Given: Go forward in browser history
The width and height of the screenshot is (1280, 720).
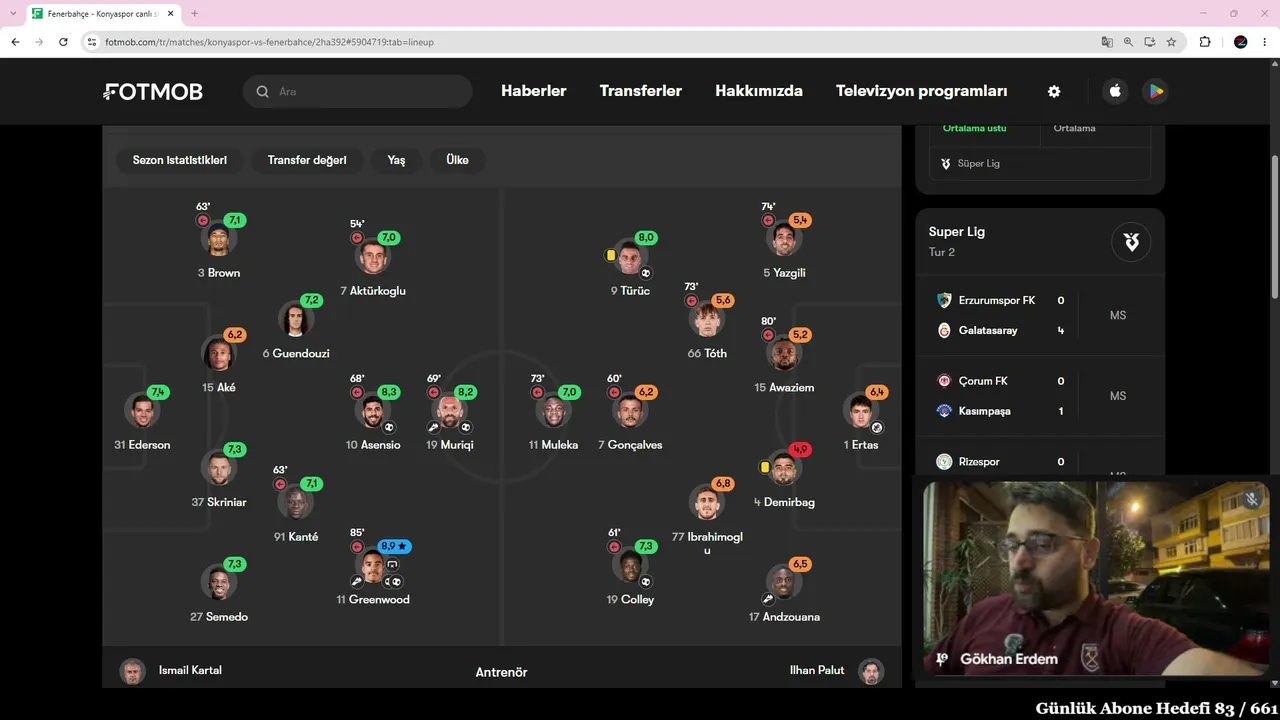Looking at the screenshot, I should (39, 42).
